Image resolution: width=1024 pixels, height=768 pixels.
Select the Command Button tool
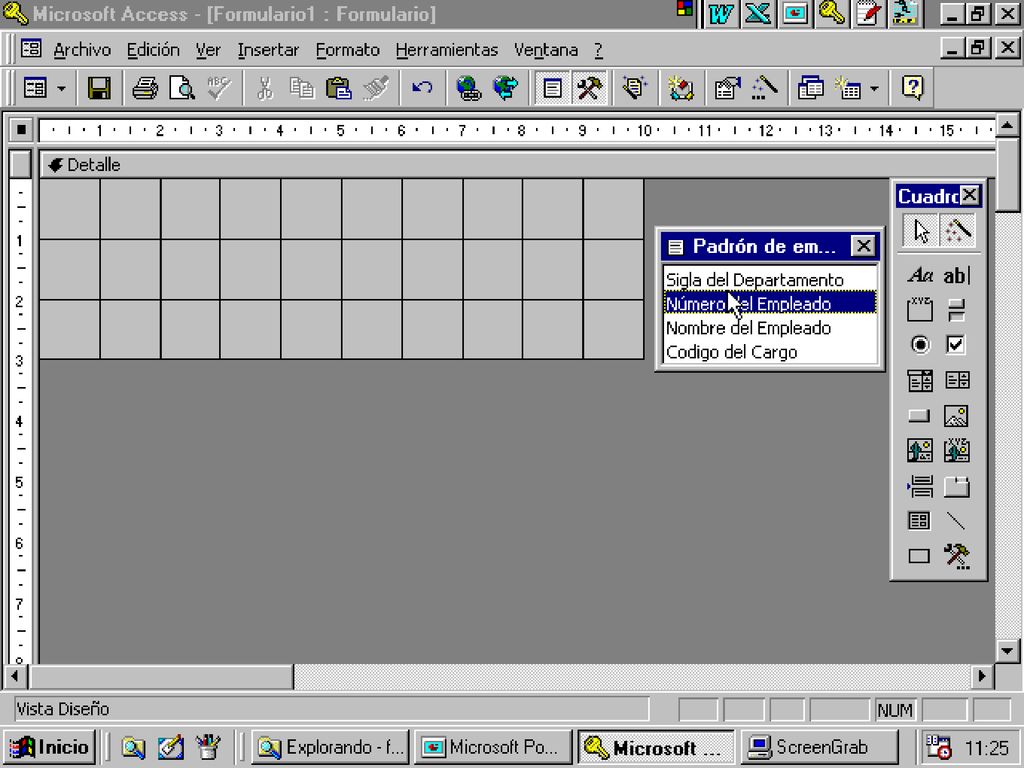(920, 416)
